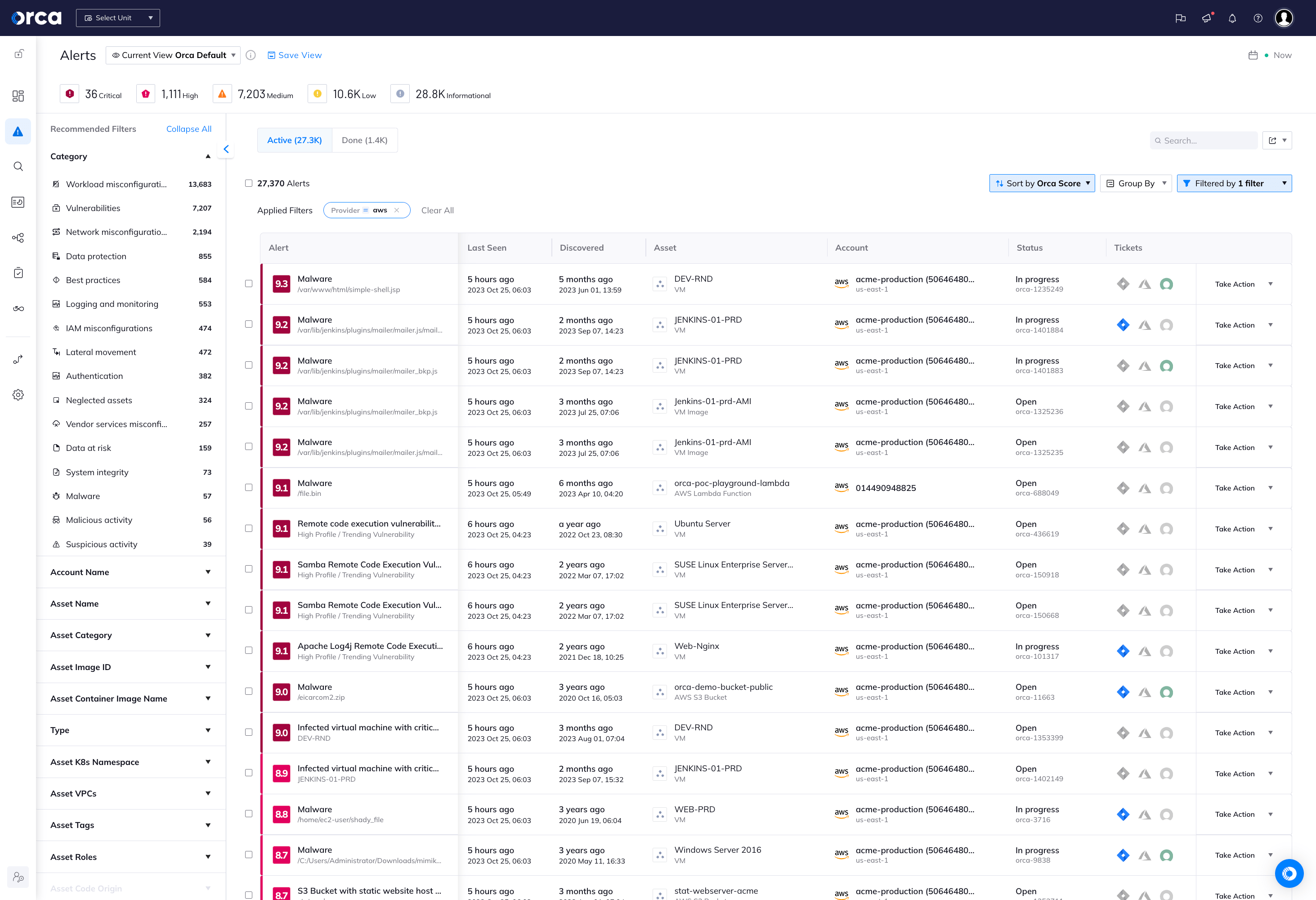This screenshot has width=1316, height=900.
Task: Click the notifications bell in the top bar
Action: click(x=1232, y=18)
